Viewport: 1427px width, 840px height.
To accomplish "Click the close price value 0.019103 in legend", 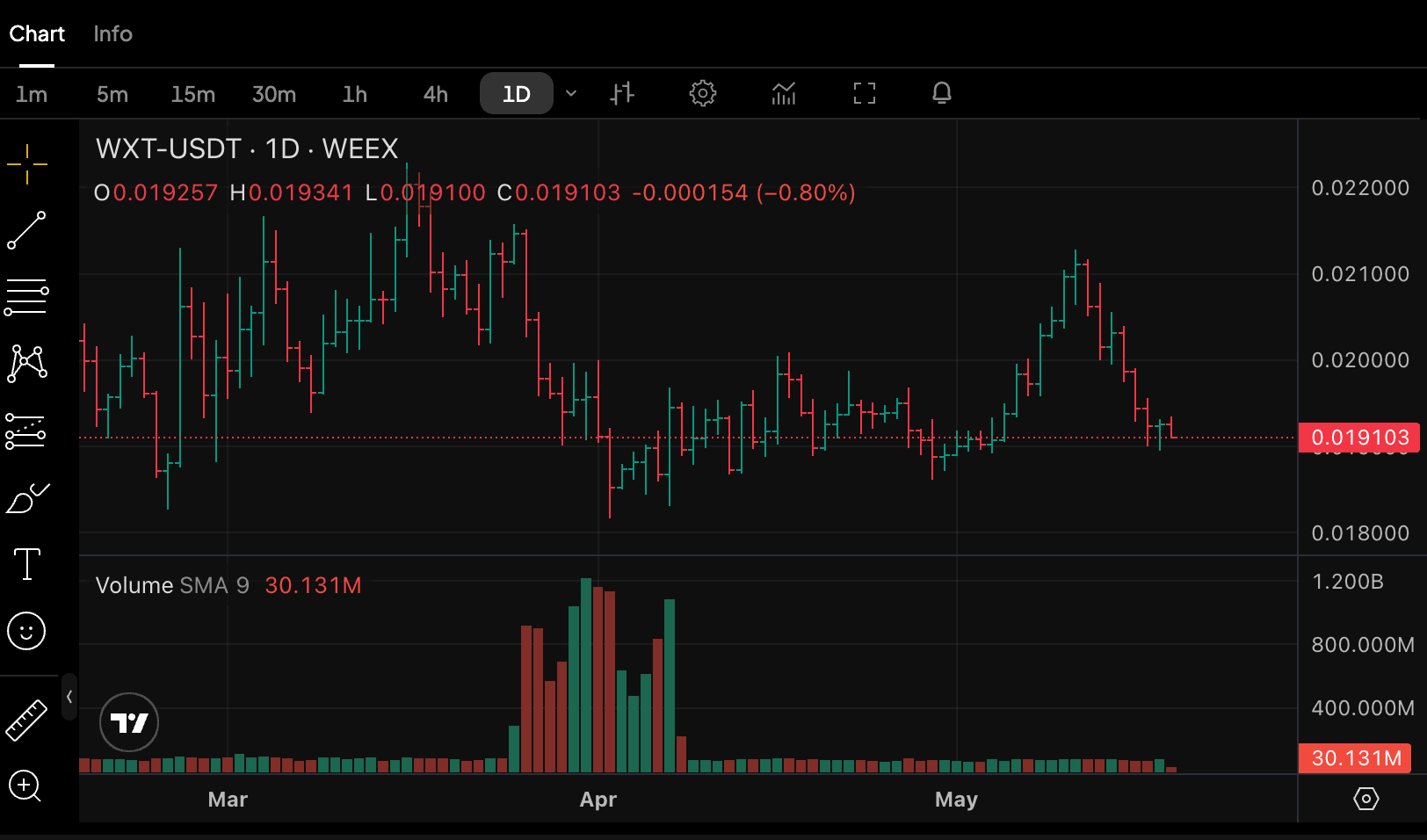I will pyautogui.click(x=568, y=192).
